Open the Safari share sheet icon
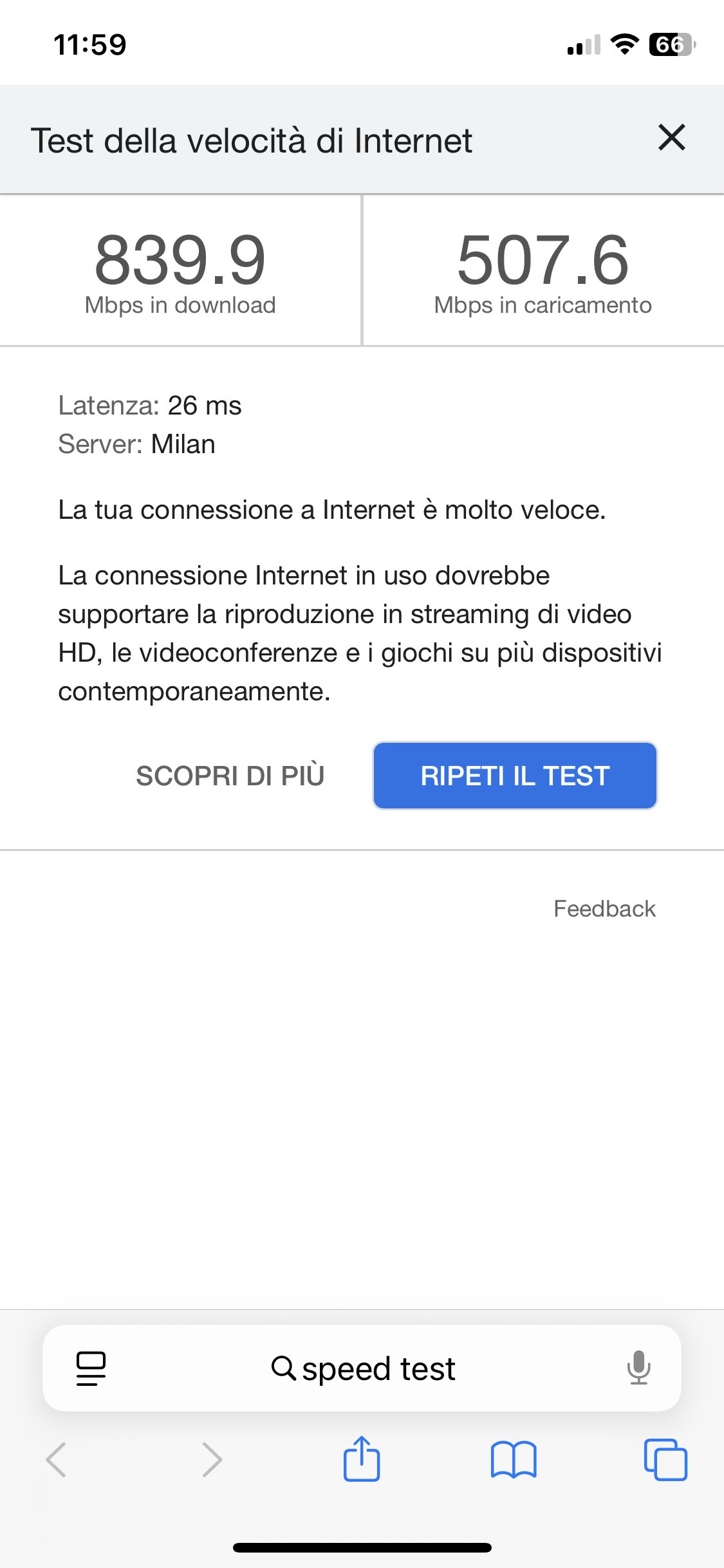Viewport: 724px width, 1568px height. (362, 1458)
